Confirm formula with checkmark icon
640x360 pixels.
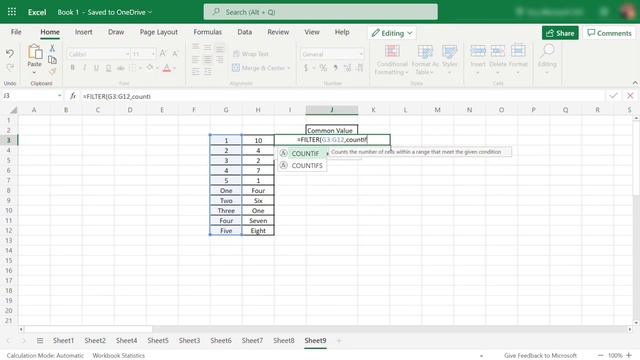(613, 96)
